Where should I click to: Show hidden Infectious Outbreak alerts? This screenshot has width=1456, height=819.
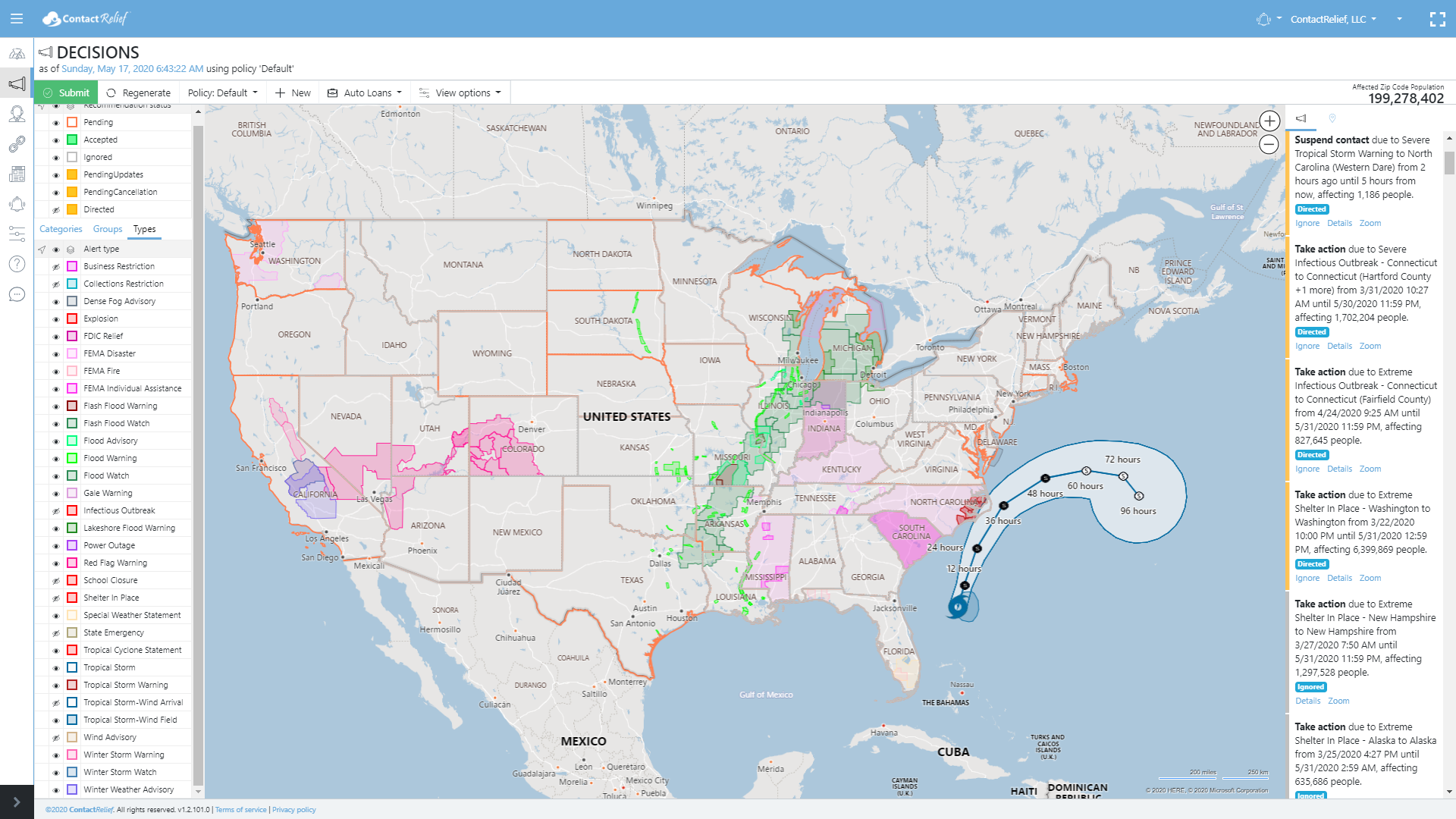click(x=55, y=511)
